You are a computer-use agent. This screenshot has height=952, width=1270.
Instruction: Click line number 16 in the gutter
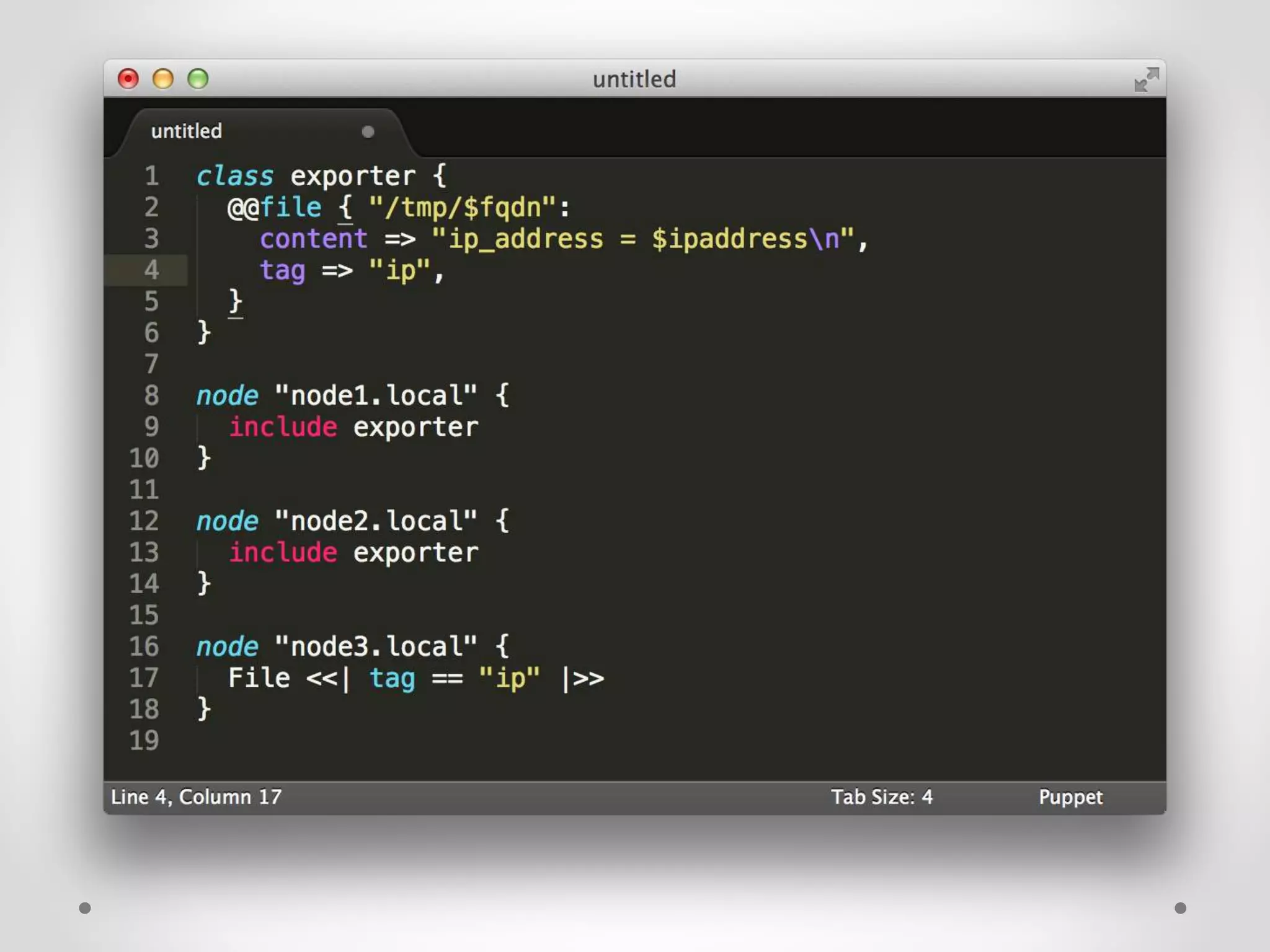(x=144, y=646)
